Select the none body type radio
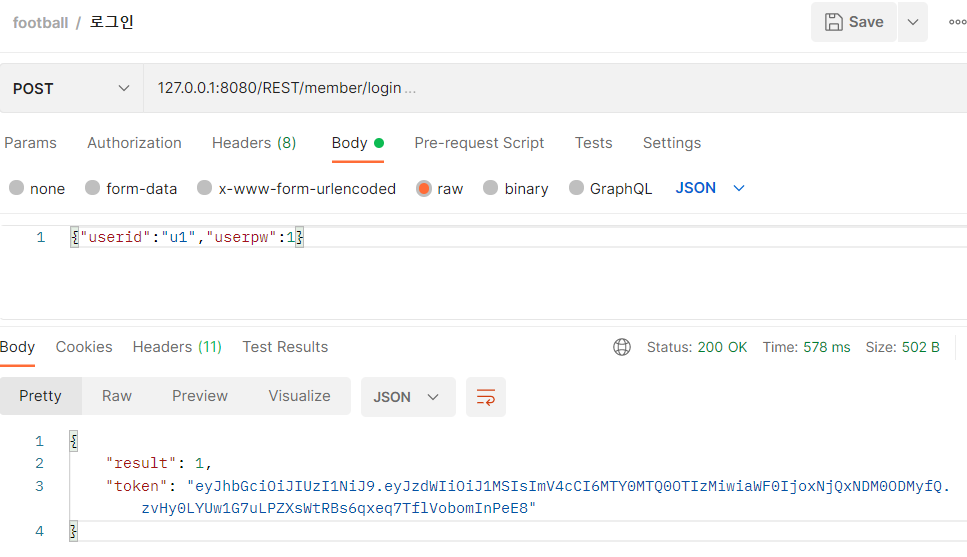Screen dimensions: 967x557 17,188
